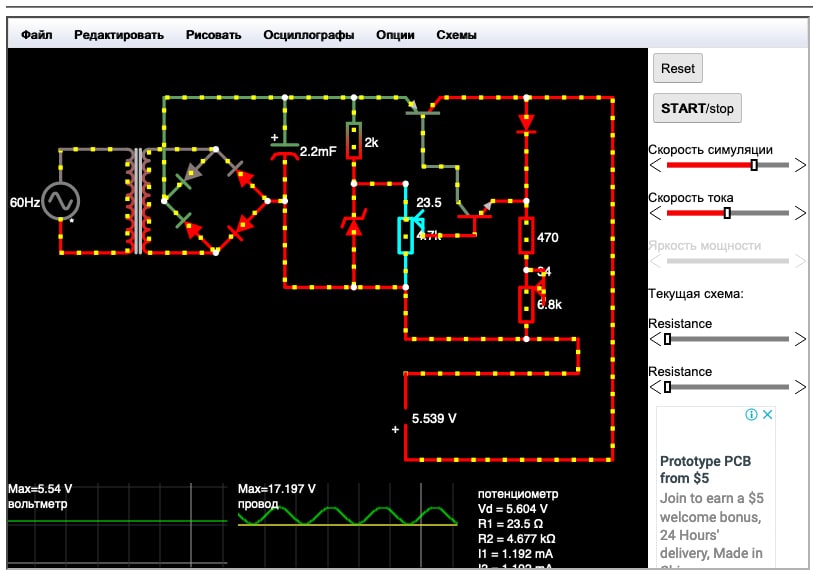813x570 pixels.
Task: Click left arrow of first Resistance slider
Action: click(655, 339)
